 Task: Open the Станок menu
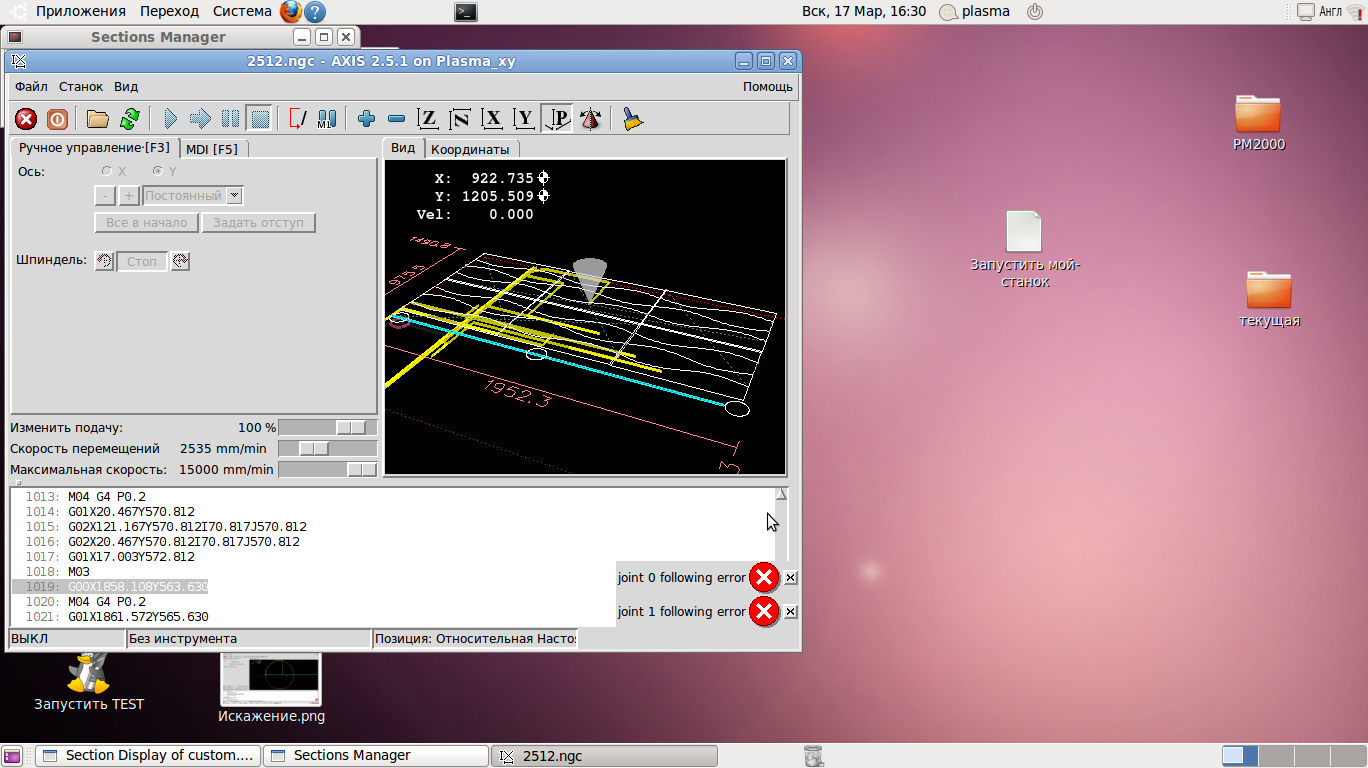81,87
